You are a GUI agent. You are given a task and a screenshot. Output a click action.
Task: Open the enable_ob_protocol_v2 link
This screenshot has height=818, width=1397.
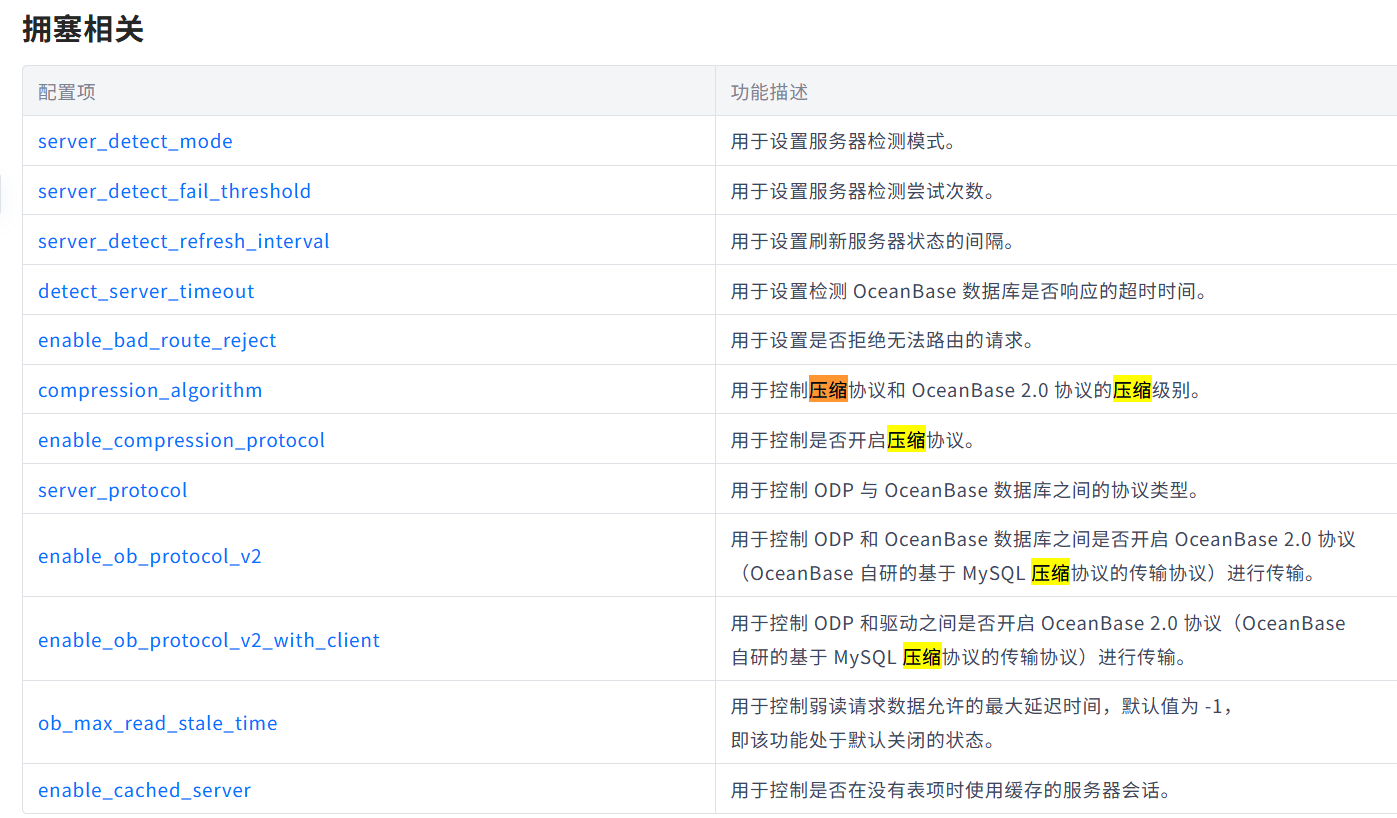[149, 556]
